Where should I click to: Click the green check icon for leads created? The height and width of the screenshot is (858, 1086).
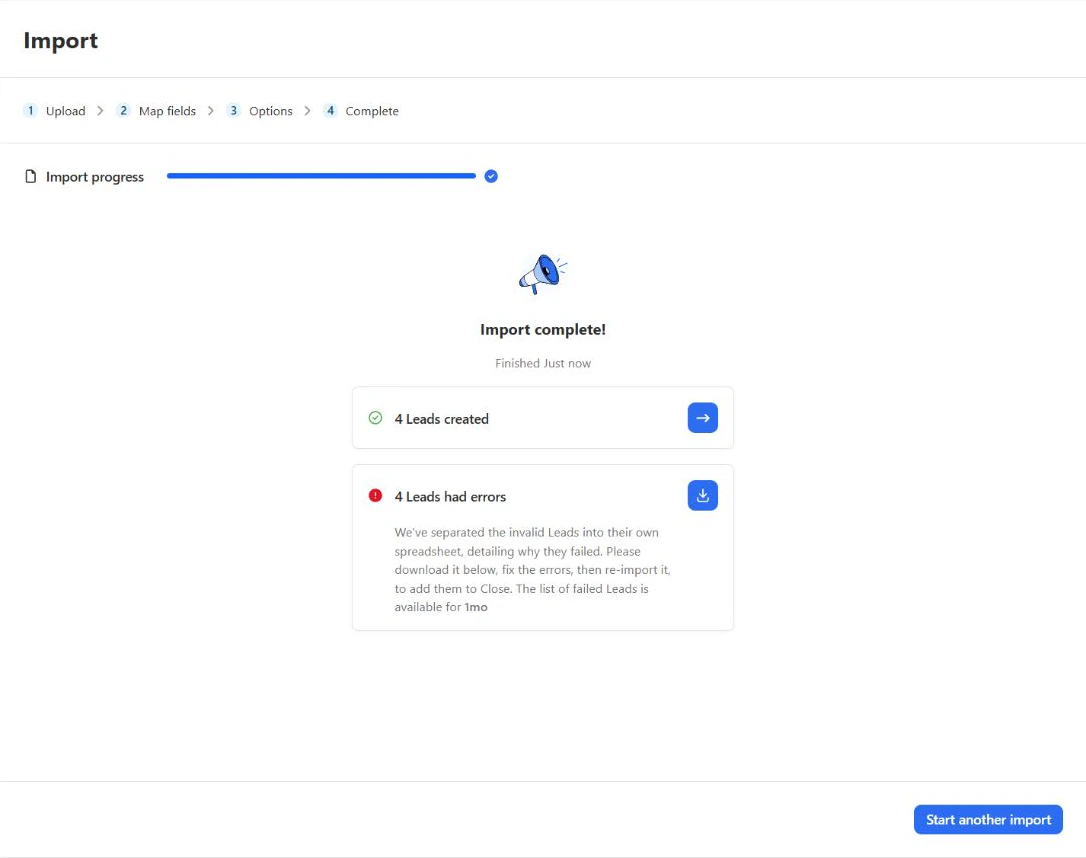coord(375,418)
